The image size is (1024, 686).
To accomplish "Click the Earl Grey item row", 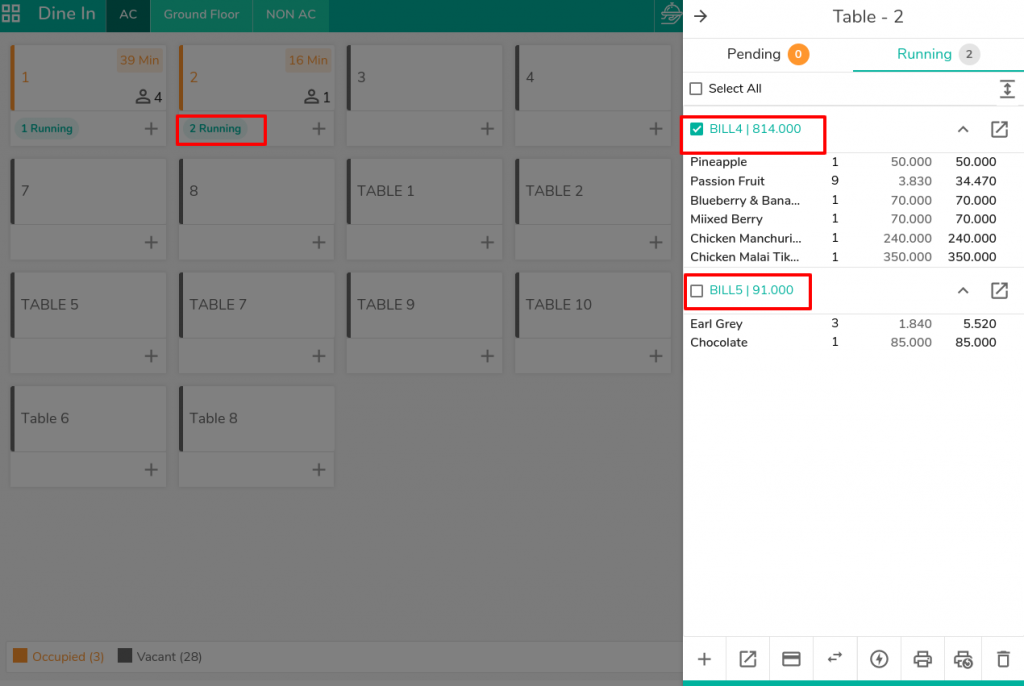I will (x=843, y=323).
